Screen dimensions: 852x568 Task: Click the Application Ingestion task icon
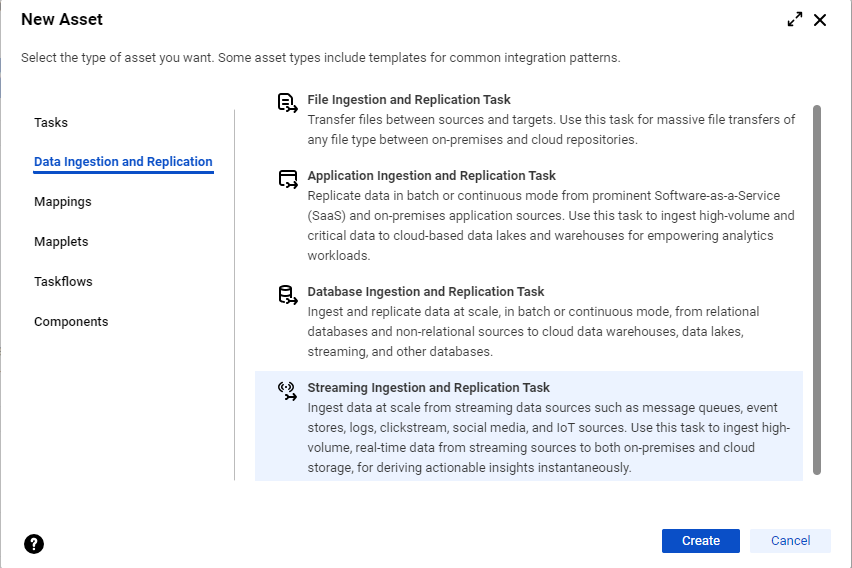click(x=287, y=179)
